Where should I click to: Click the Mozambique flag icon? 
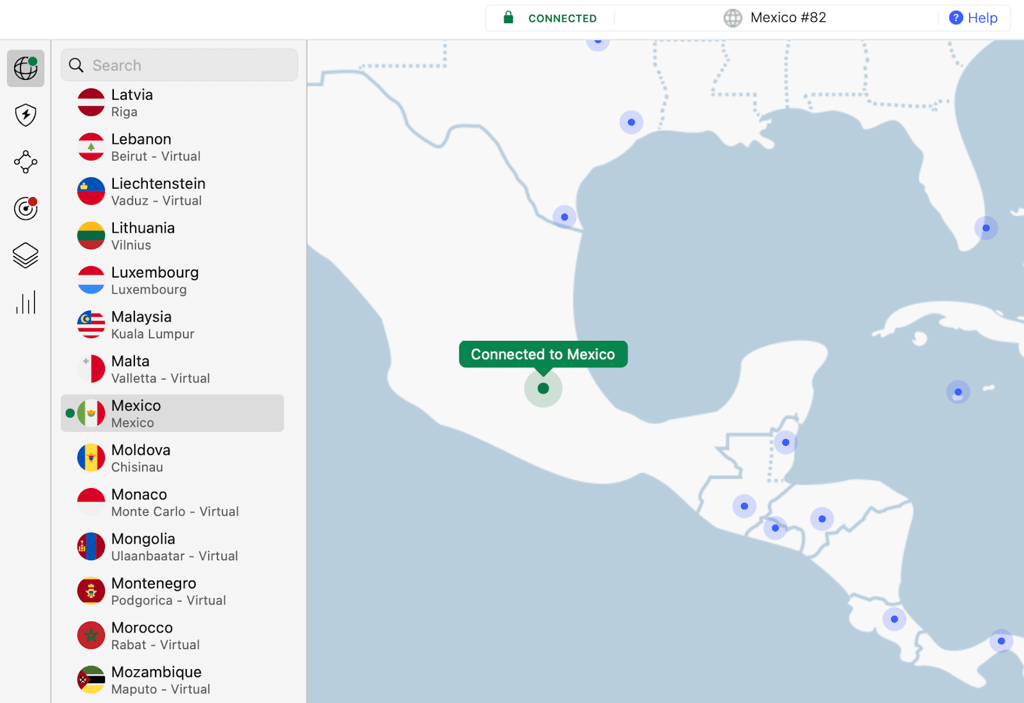tap(91, 680)
